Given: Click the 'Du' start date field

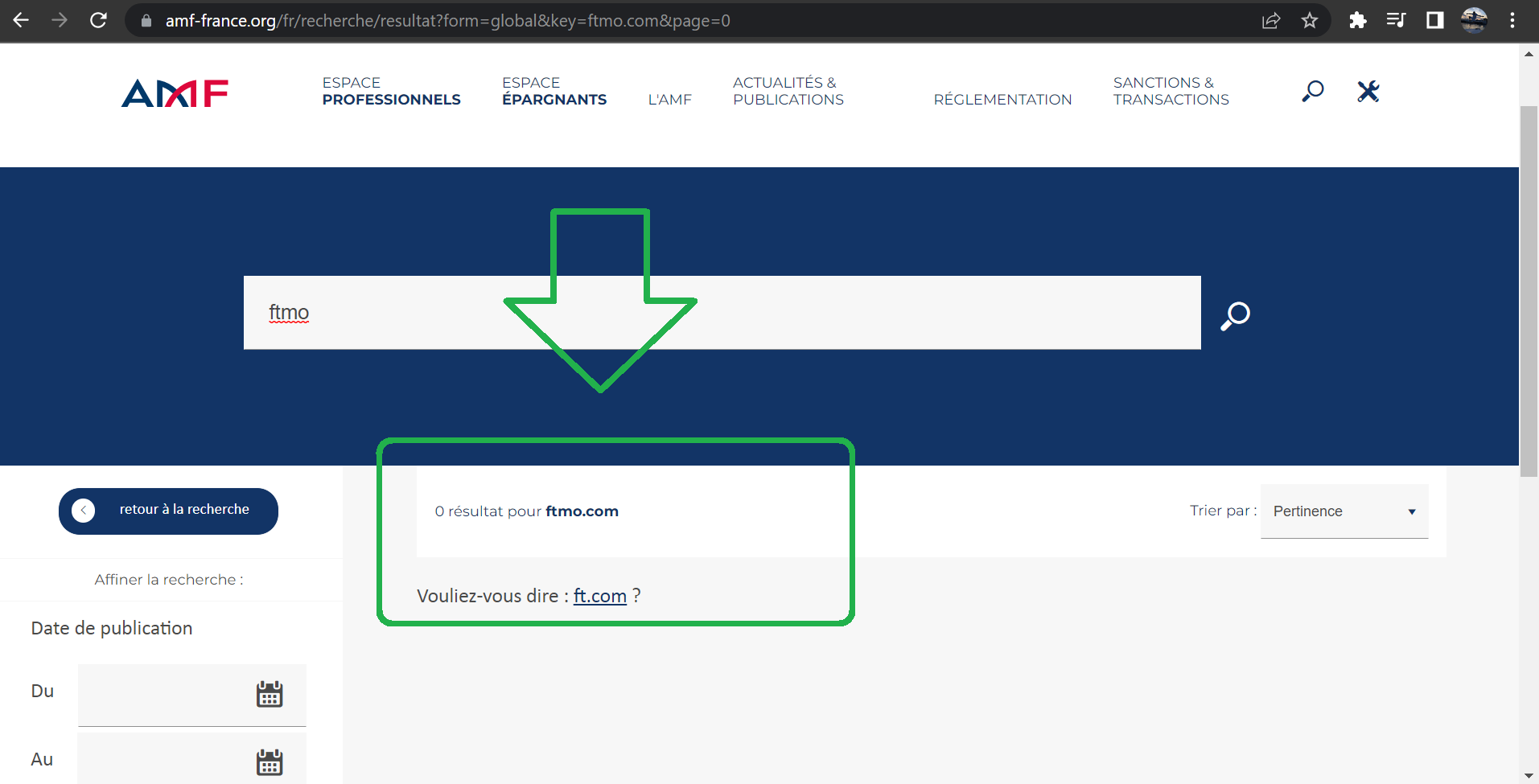Looking at the screenshot, I should coord(192,695).
